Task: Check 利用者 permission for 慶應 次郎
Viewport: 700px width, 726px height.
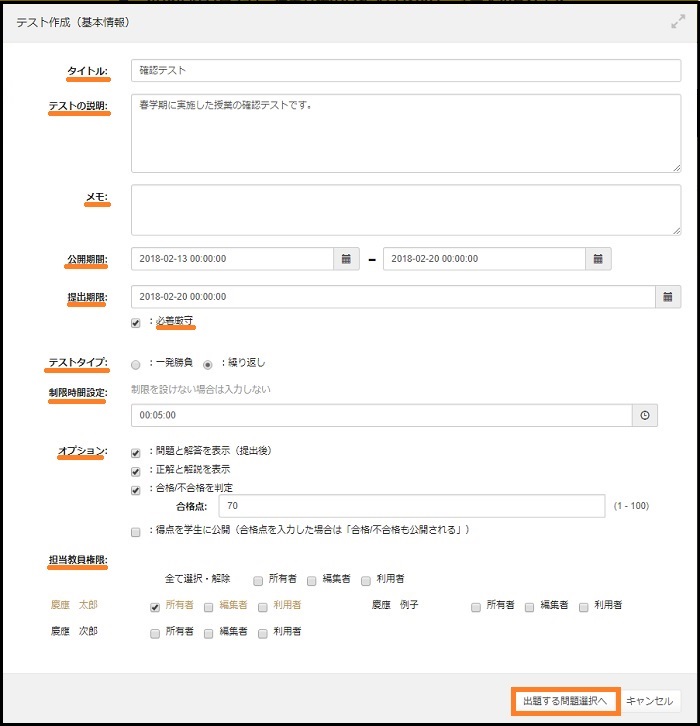Action: pos(263,632)
